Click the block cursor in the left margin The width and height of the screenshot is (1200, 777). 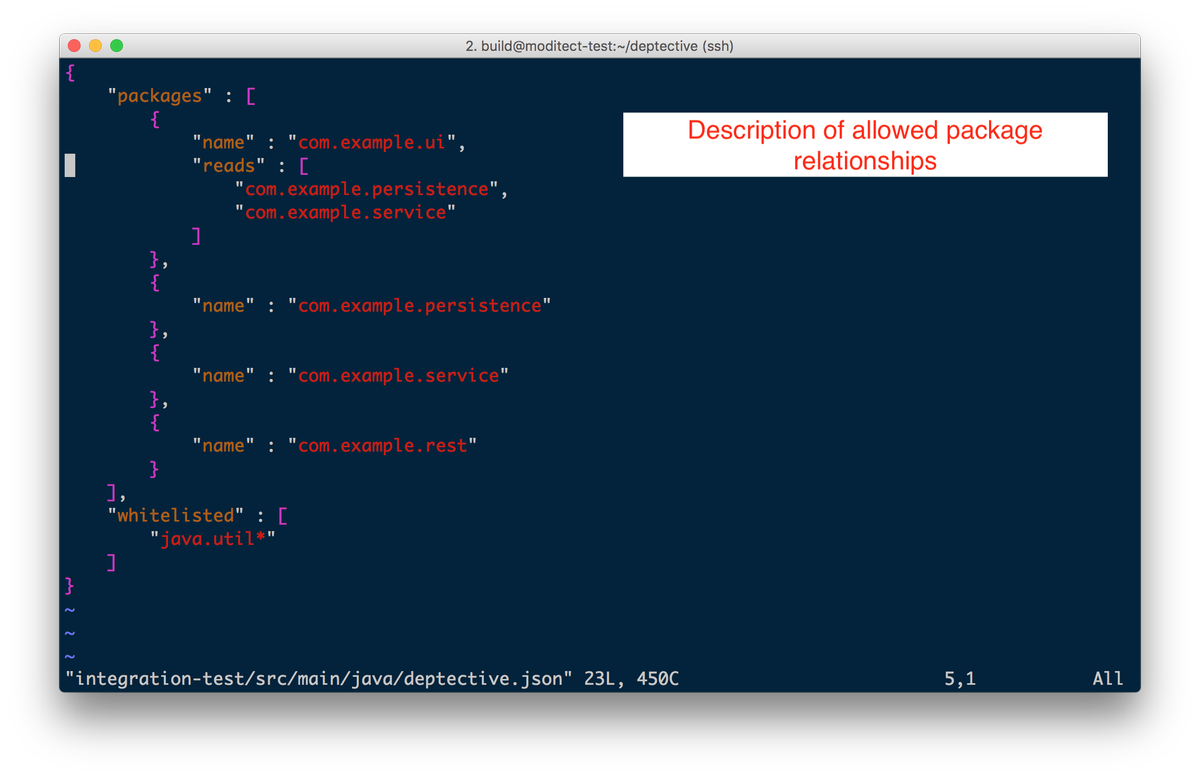click(x=69, y=165)
